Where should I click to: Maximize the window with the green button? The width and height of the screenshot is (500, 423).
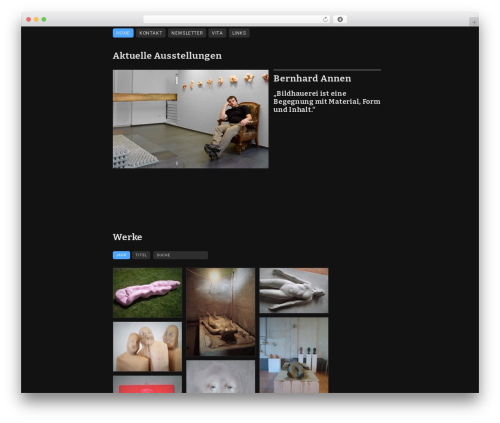[44, 19]
